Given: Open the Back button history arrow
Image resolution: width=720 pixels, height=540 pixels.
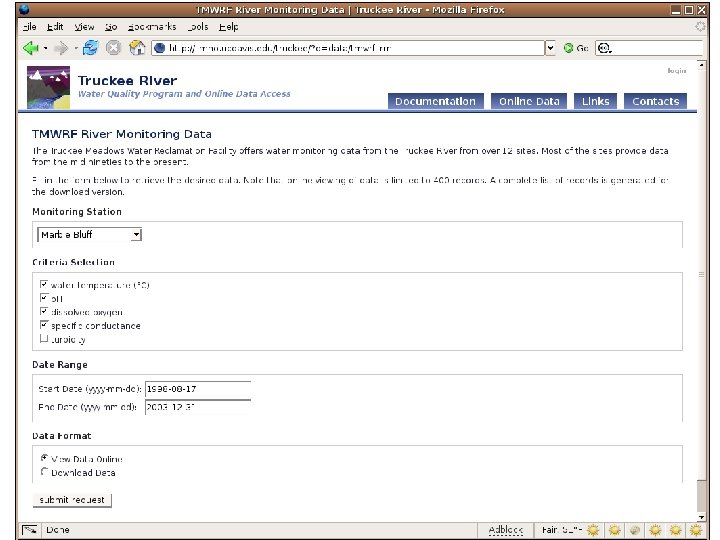Looking at the screenshot, I should pos(45,48).
